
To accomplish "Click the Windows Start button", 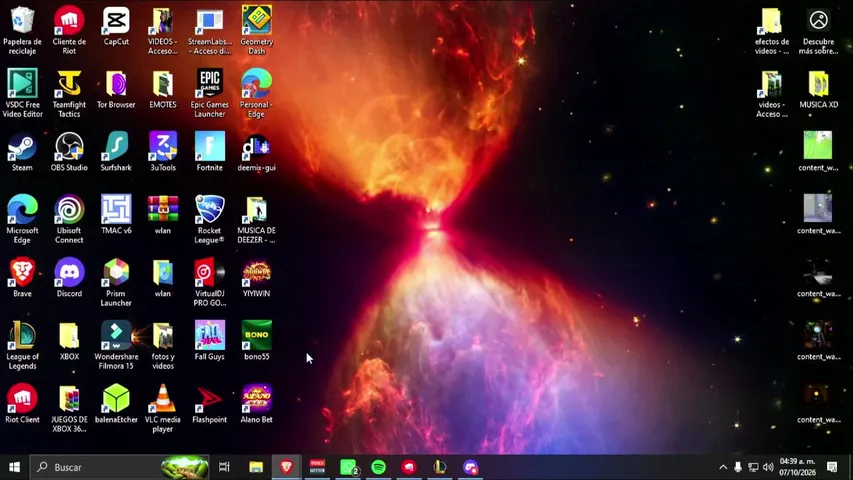I will pos(15,467).
